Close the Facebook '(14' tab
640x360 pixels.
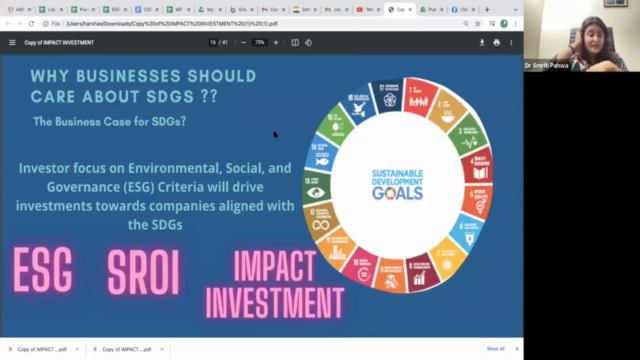point(473,9)
